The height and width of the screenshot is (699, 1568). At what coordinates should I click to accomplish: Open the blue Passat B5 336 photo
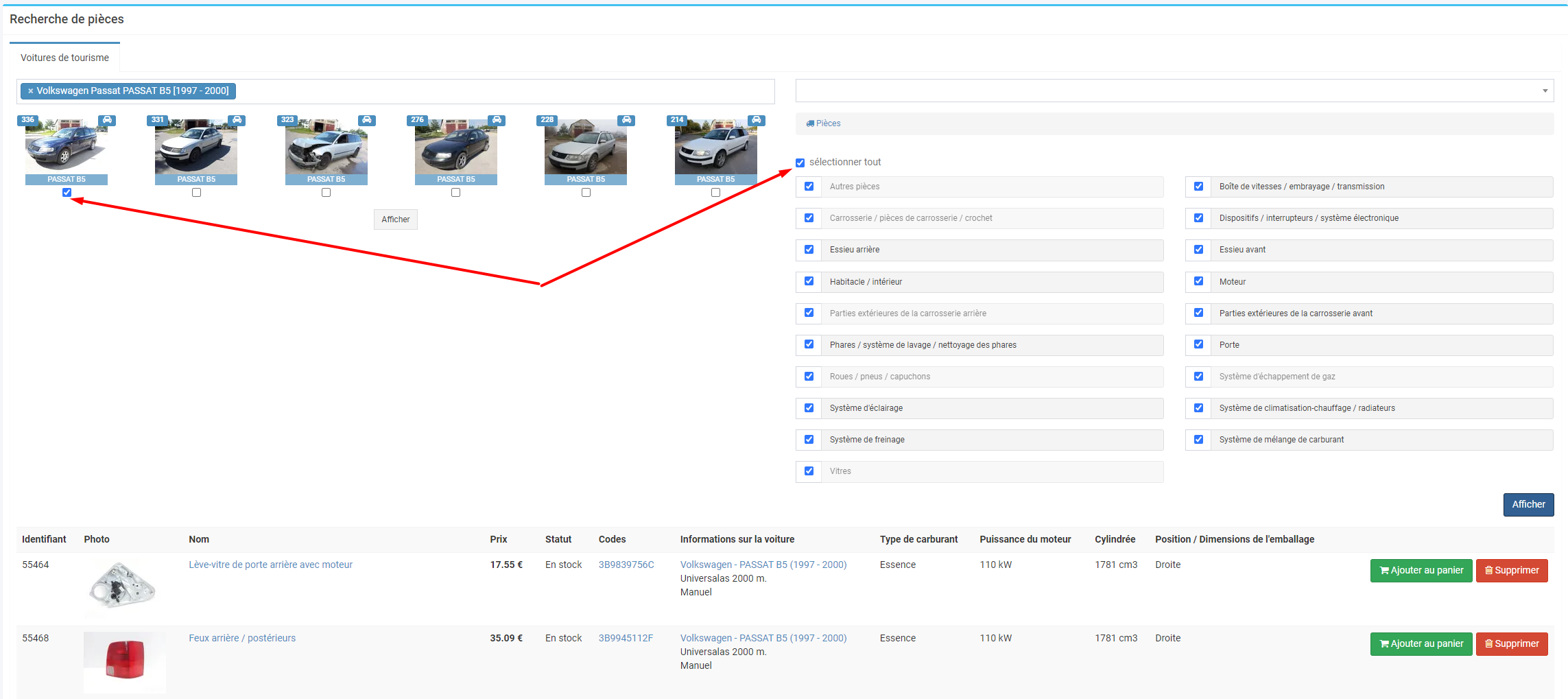click(x=67, y=146)
